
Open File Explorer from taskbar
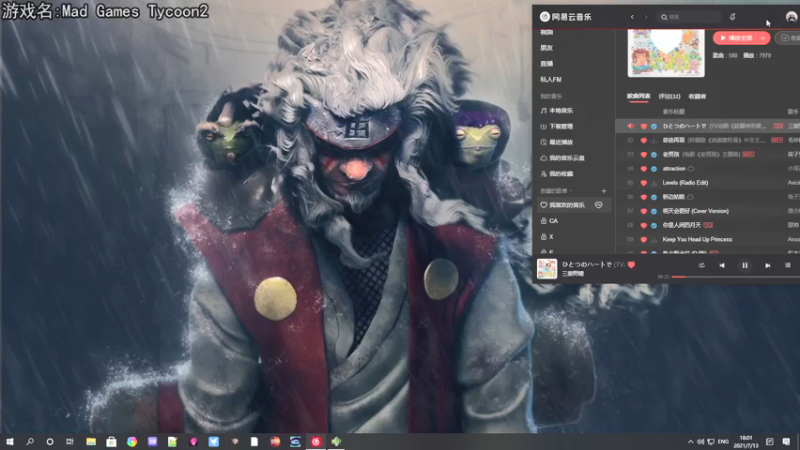(91, 441)
